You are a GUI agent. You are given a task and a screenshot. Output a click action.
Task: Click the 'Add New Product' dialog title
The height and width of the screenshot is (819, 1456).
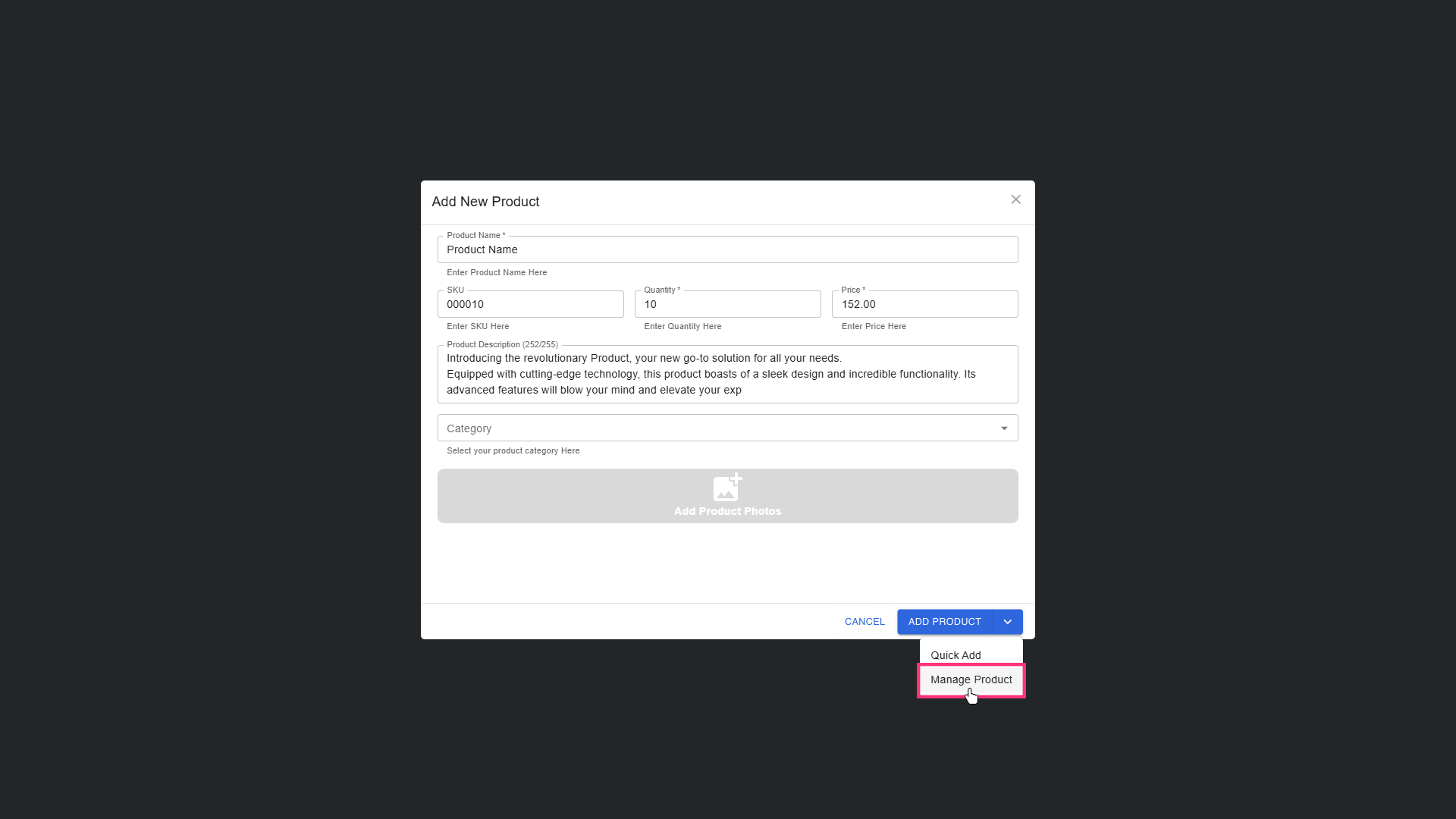pos(485,202)
